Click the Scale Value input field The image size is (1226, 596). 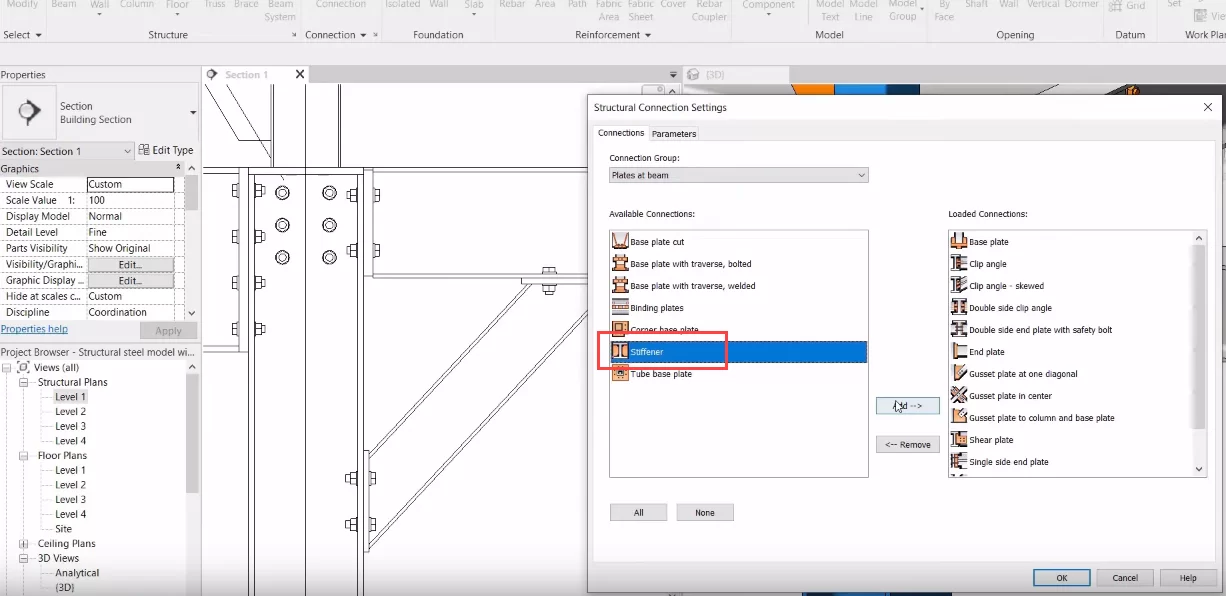(130, 200)
